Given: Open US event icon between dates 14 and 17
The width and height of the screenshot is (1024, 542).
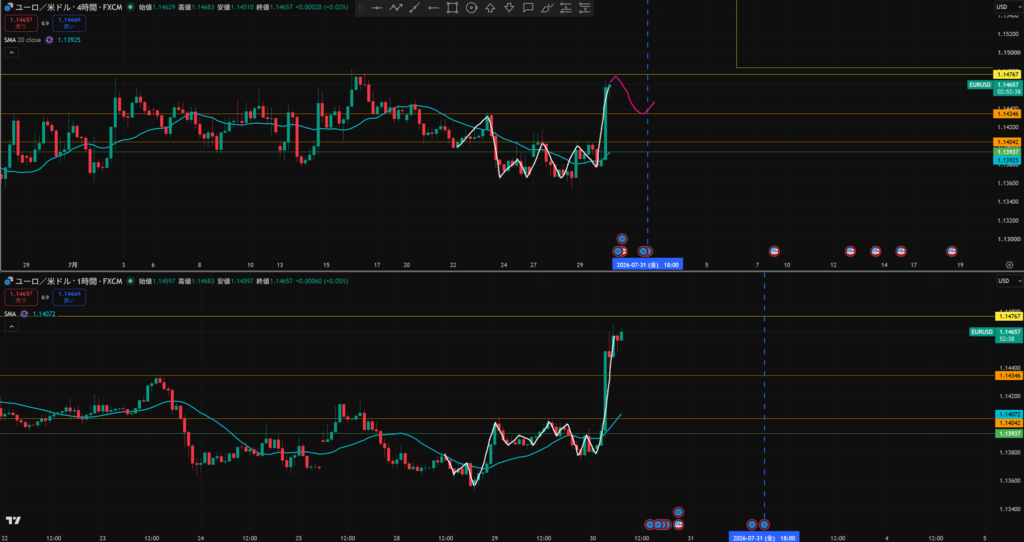Looking at the screenshot, I should [901, 251].
